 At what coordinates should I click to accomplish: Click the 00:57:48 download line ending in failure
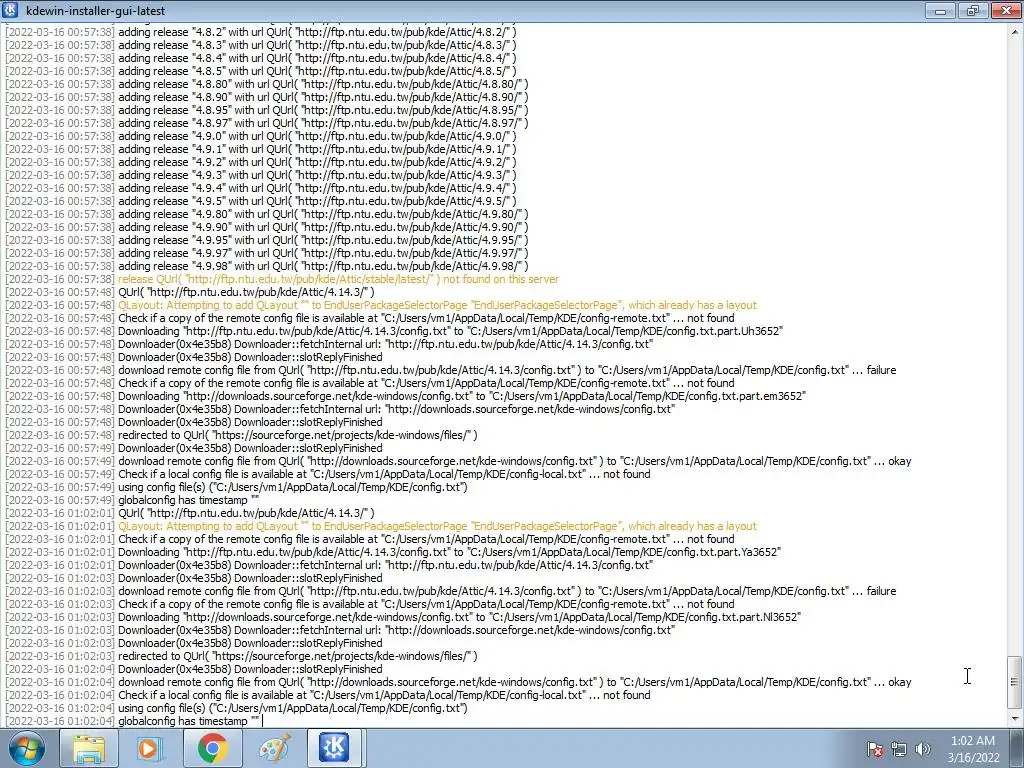click(x=451, y=370)
